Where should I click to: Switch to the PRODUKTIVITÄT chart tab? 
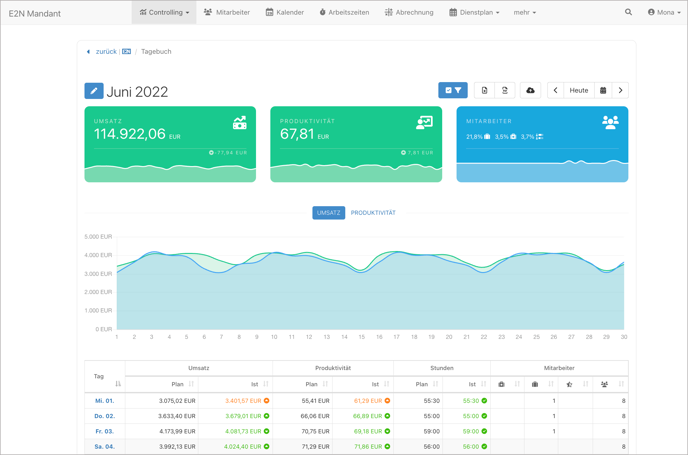pyautogui.click(x=373, y=213)
